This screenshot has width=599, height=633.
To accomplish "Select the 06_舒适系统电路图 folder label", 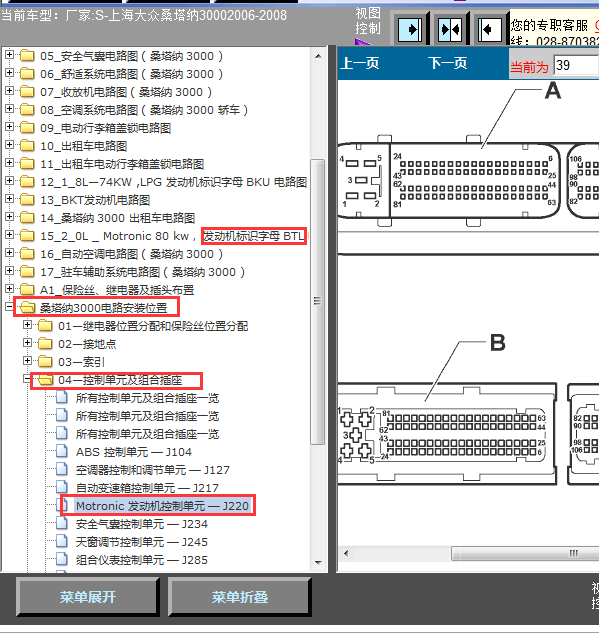I will [132, 74].
